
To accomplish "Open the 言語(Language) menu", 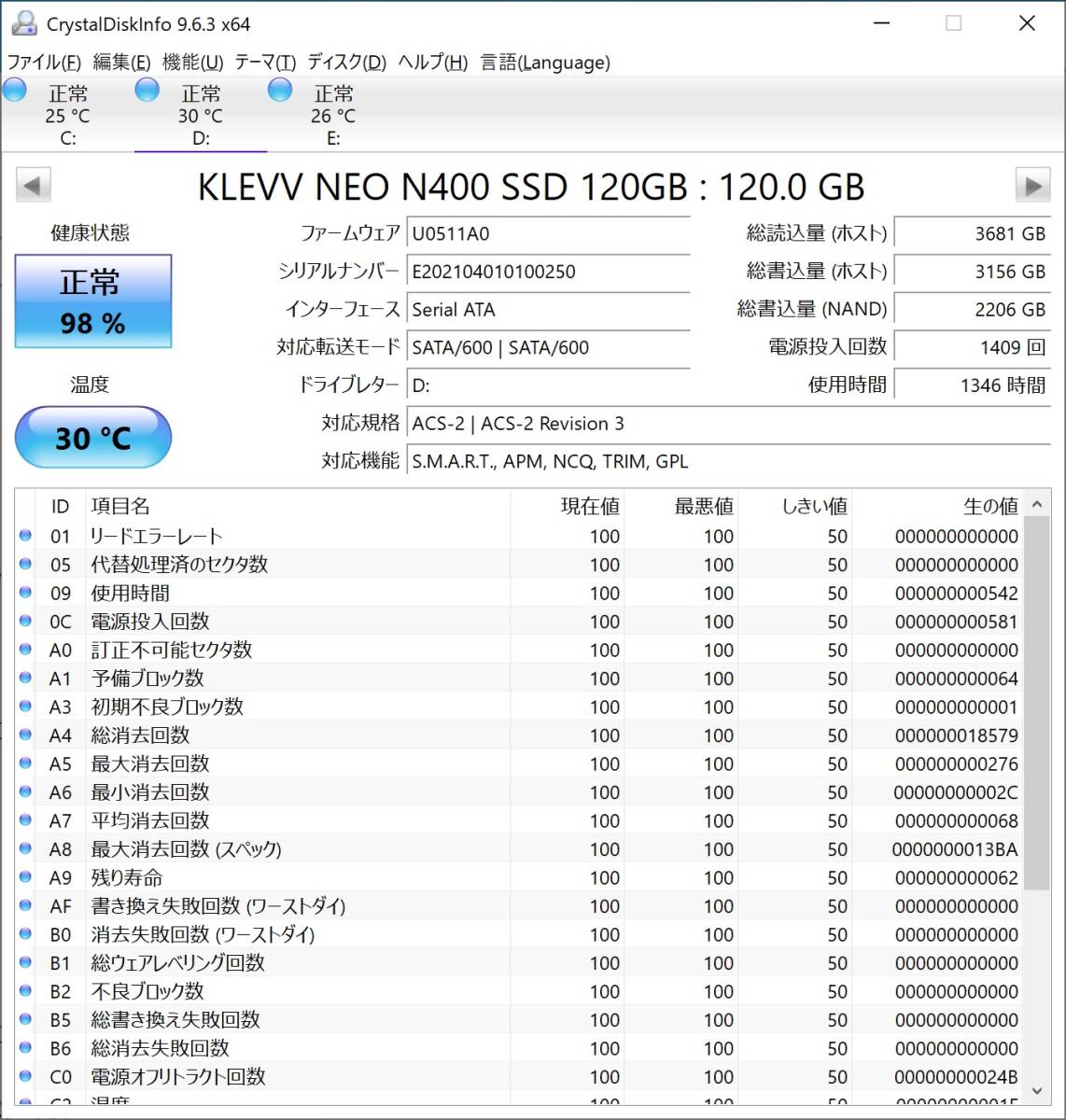I will coord(545,63).
